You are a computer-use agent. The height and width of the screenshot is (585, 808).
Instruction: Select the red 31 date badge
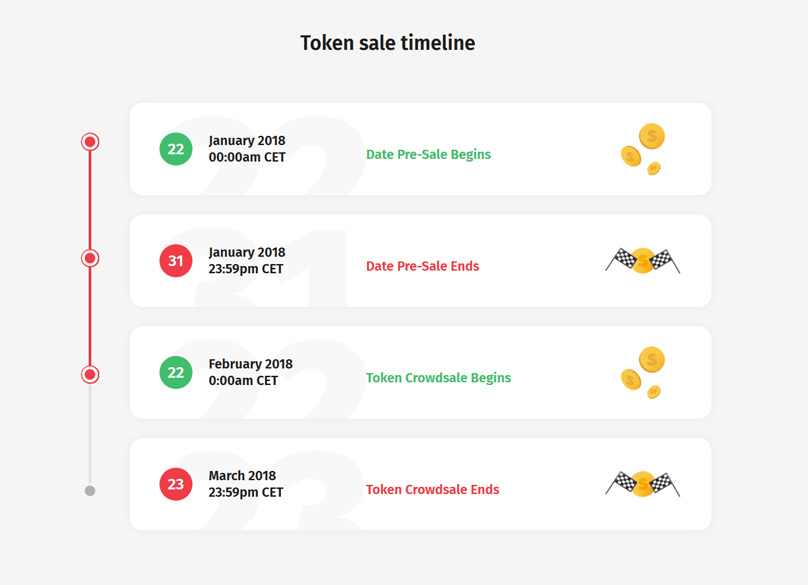click(x=176, y=261)
